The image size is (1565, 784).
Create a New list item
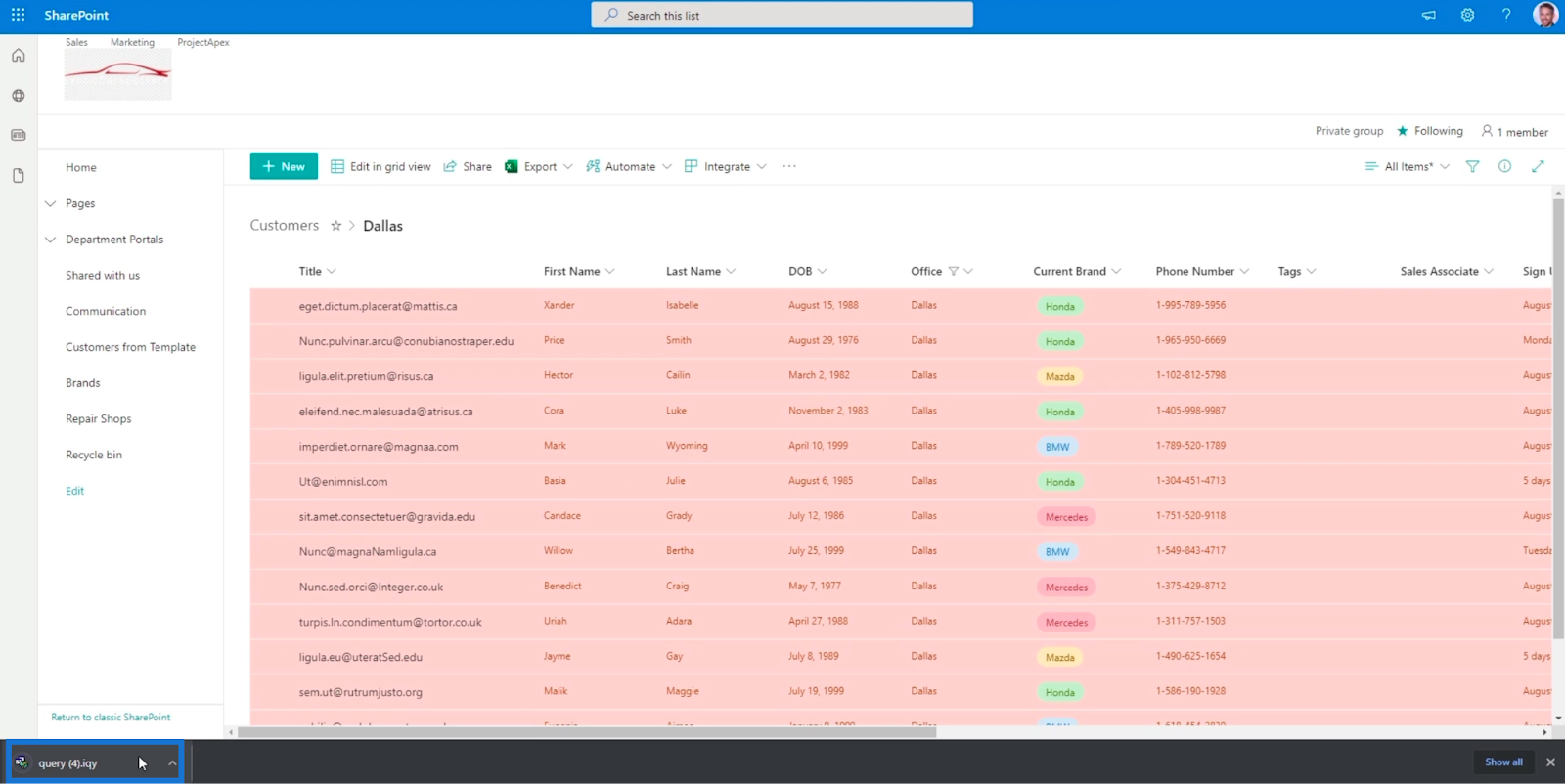pos(284,166)
